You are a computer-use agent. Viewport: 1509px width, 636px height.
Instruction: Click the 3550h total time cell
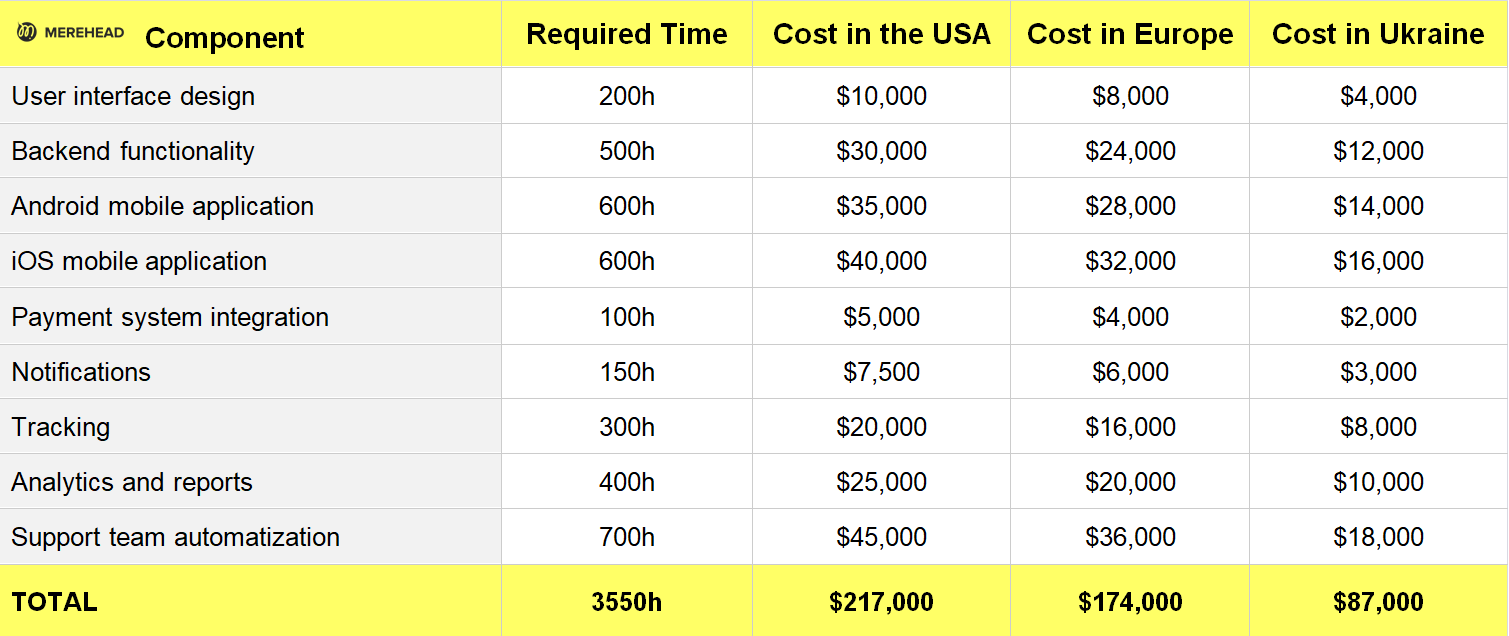coord(627,602)
